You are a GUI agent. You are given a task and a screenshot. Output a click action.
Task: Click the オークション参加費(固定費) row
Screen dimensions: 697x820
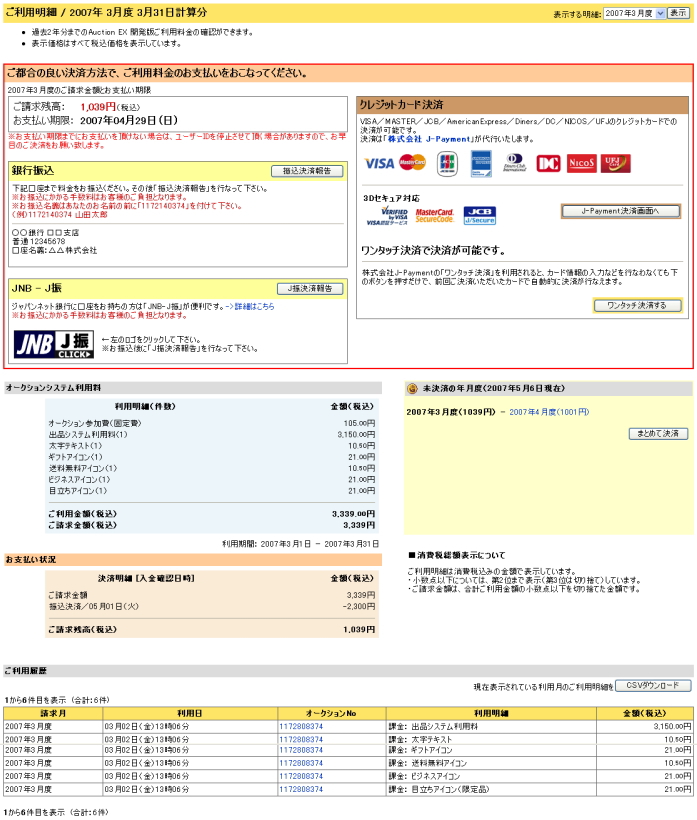pyautogui.click(x=212, y=423)
